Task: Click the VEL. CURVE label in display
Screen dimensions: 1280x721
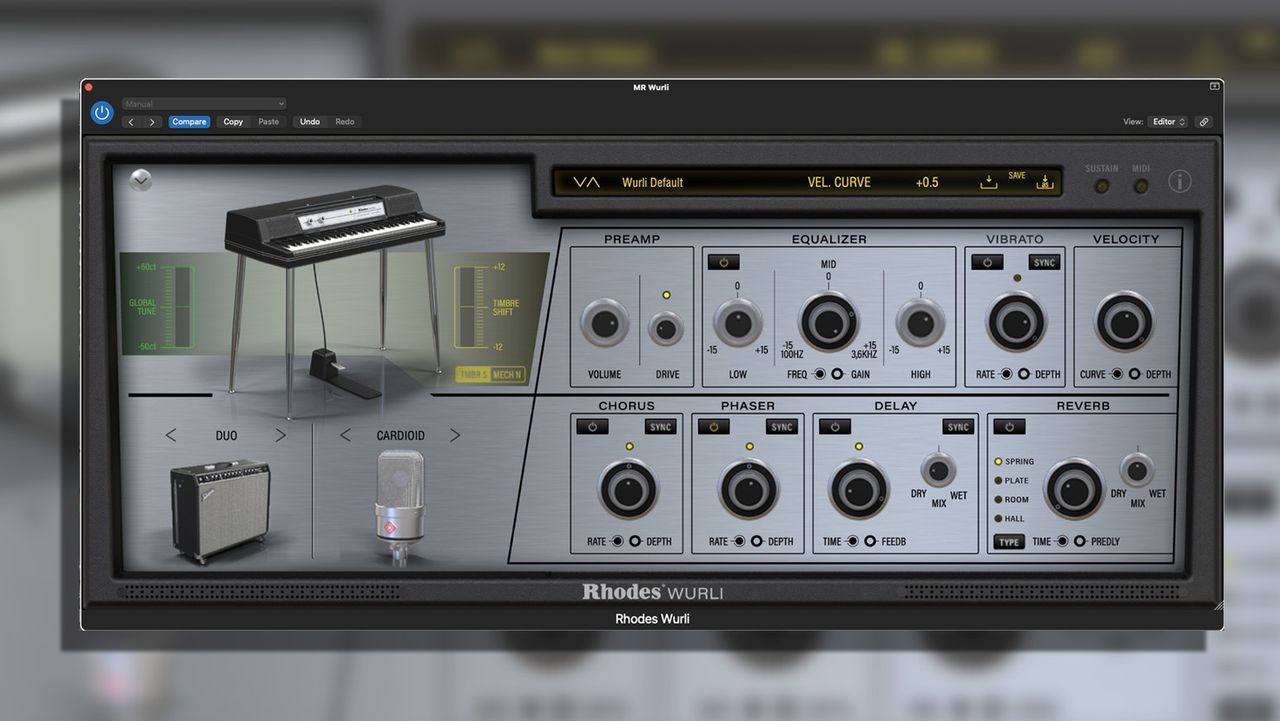Action: click(x=839, y=182)
